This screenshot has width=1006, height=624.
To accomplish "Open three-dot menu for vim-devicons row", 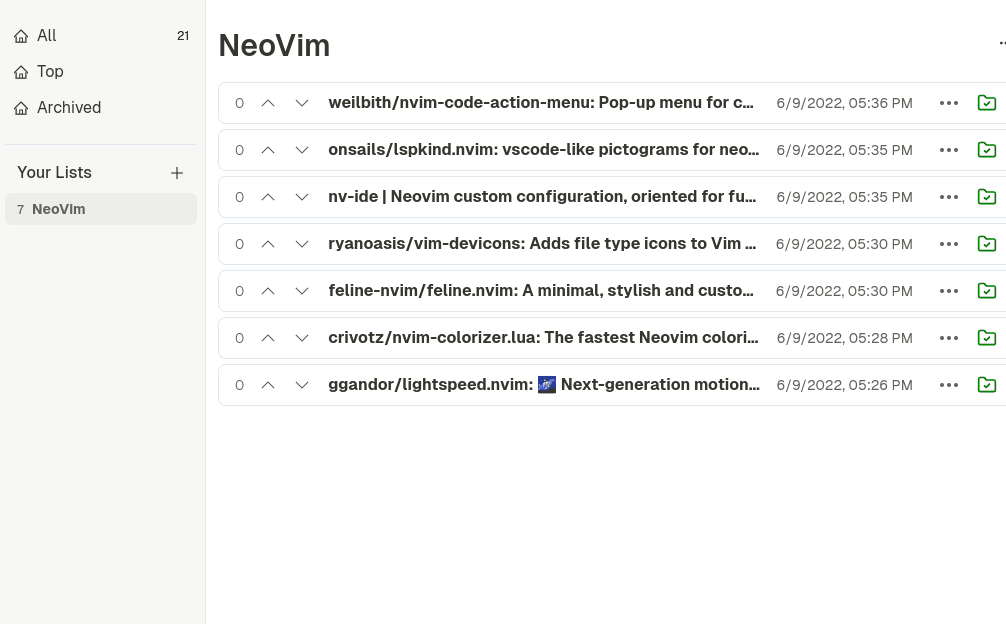I will click(x=949, y=244).
